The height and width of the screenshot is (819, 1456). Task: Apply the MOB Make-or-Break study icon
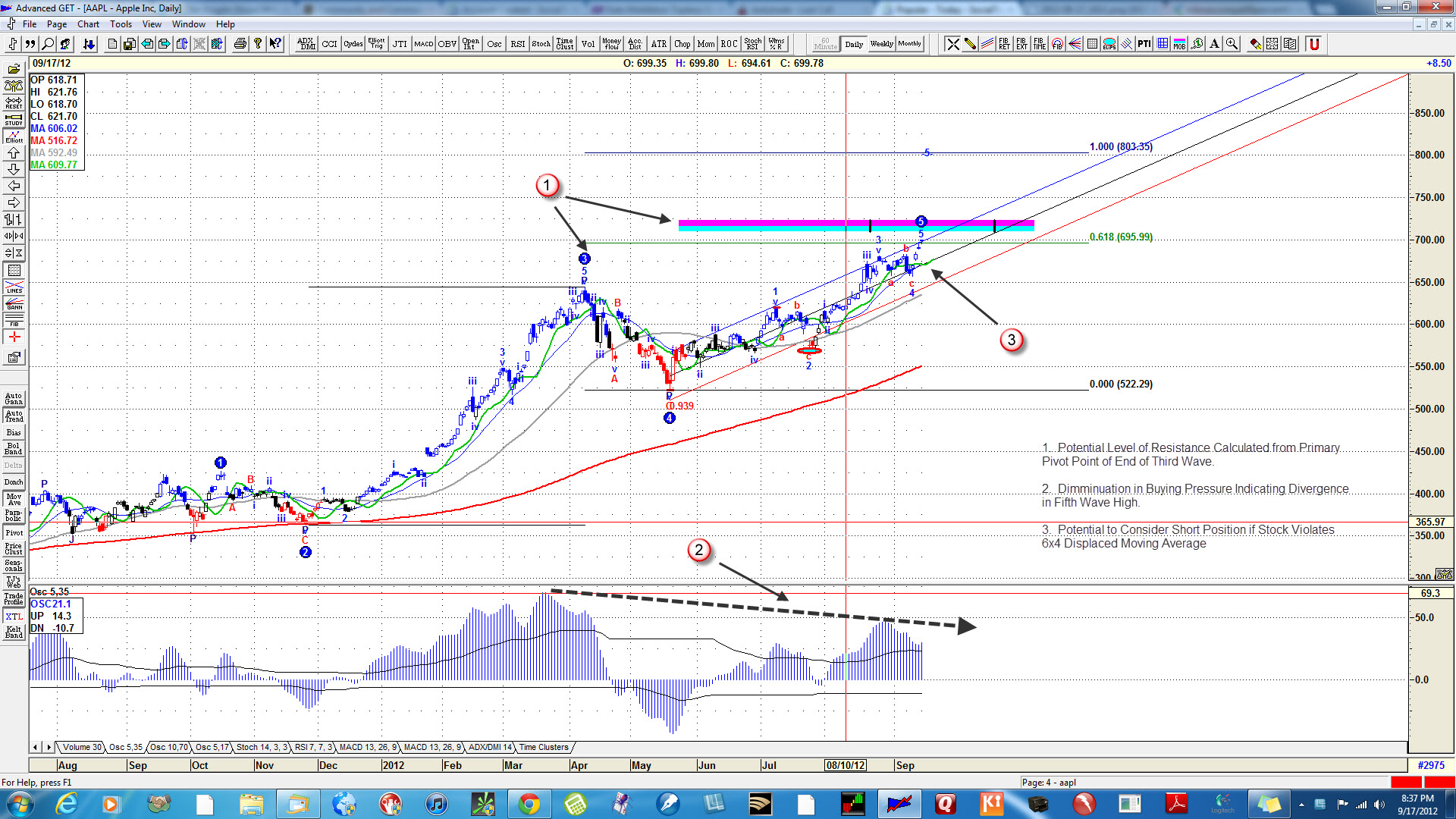click(x=1178, y=44)
